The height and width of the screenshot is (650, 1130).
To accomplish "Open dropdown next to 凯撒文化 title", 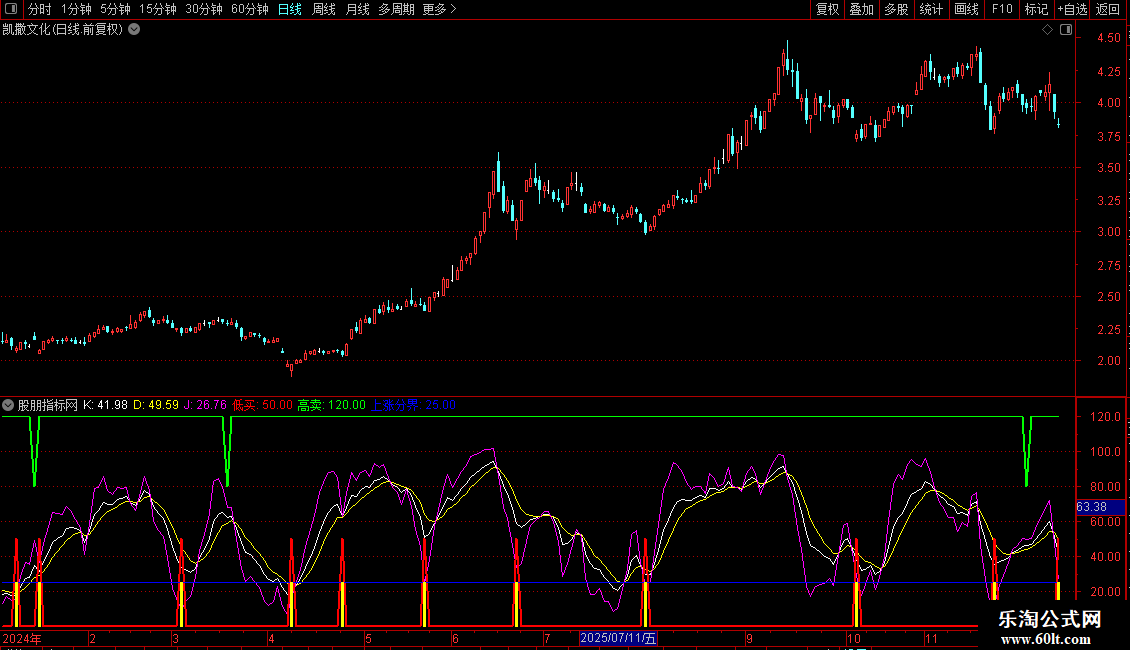I will coord(134,30).
